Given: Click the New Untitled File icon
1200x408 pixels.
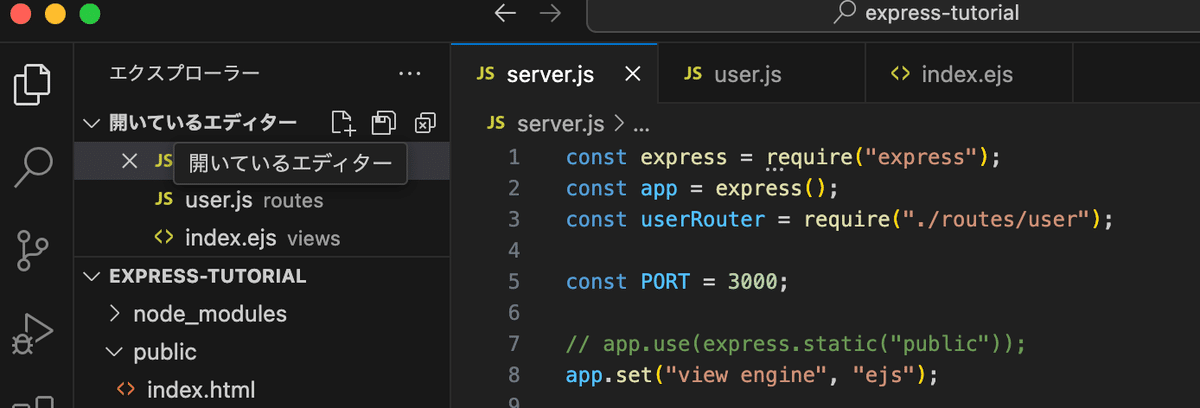Looking at the screenshot, I should (x=343, y=123).
